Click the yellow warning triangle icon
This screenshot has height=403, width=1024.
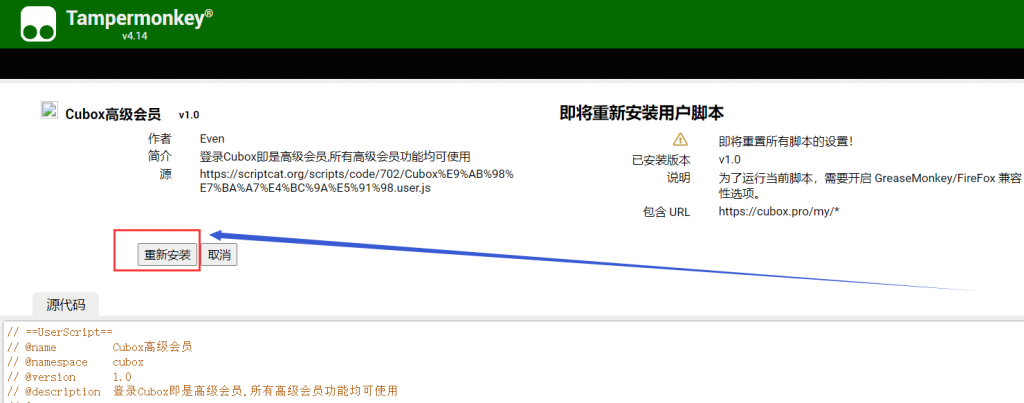point(680,139)
